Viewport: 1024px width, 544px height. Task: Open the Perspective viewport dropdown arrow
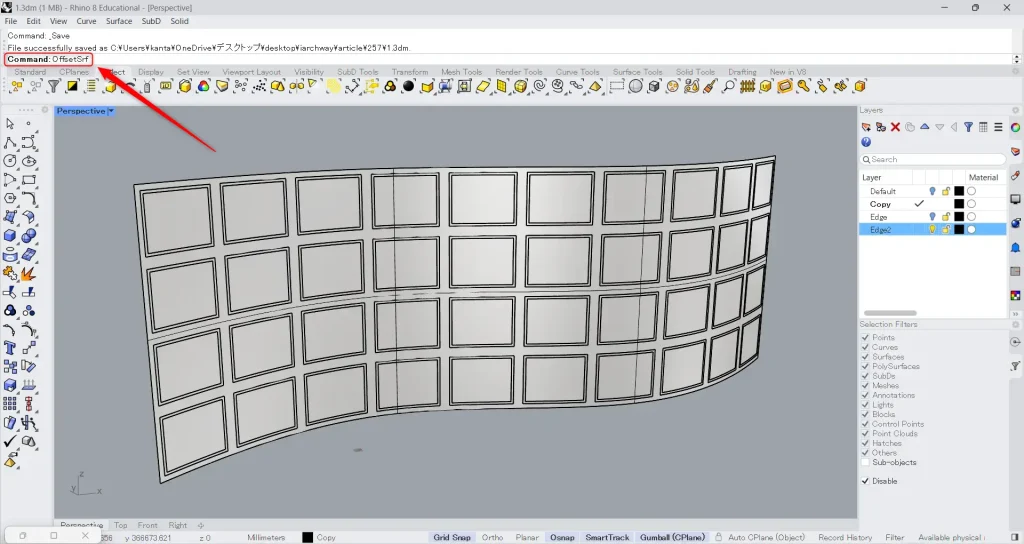111,111
